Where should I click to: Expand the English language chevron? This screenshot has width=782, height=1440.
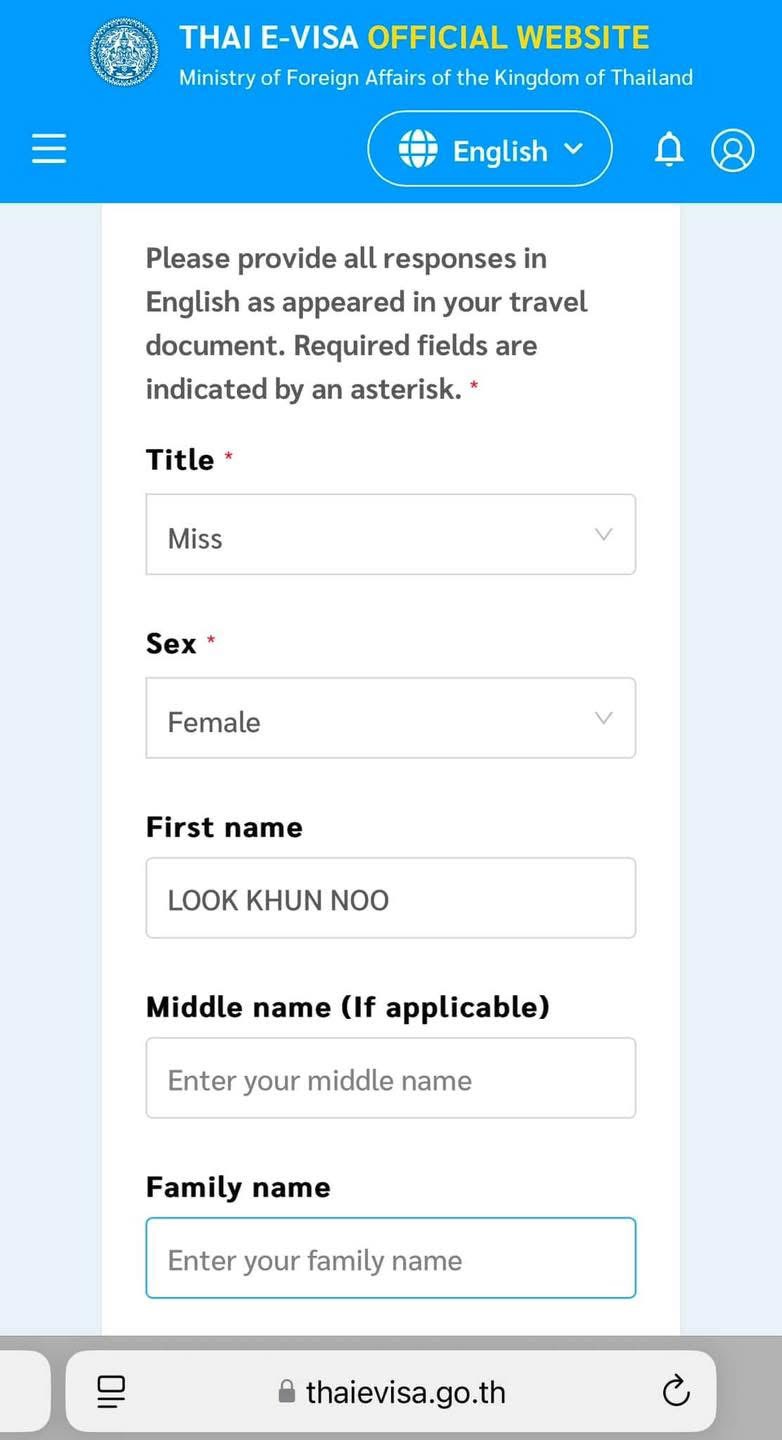573,149
